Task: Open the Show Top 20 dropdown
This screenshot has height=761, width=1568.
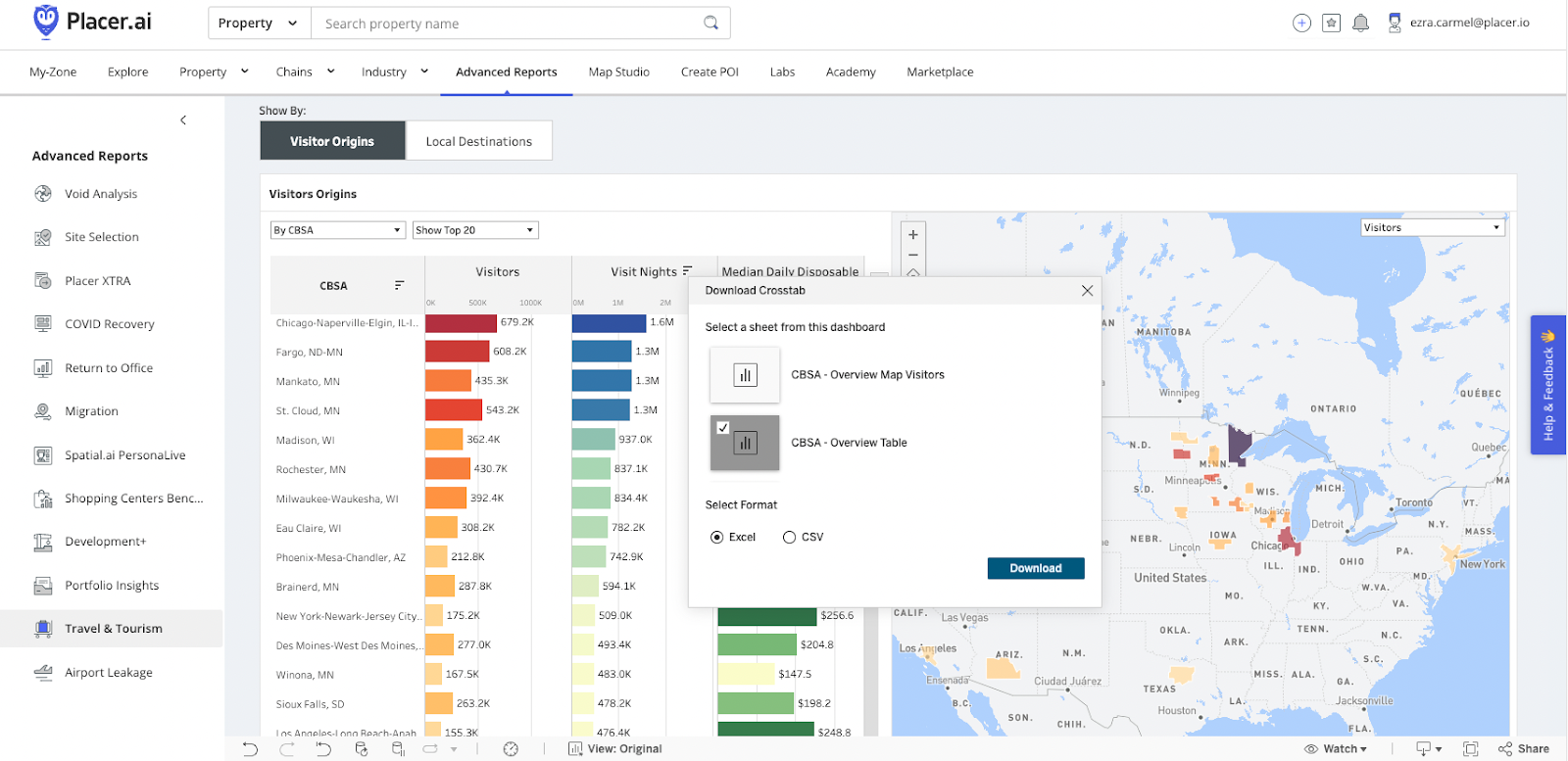Action: tap(475, 230)
